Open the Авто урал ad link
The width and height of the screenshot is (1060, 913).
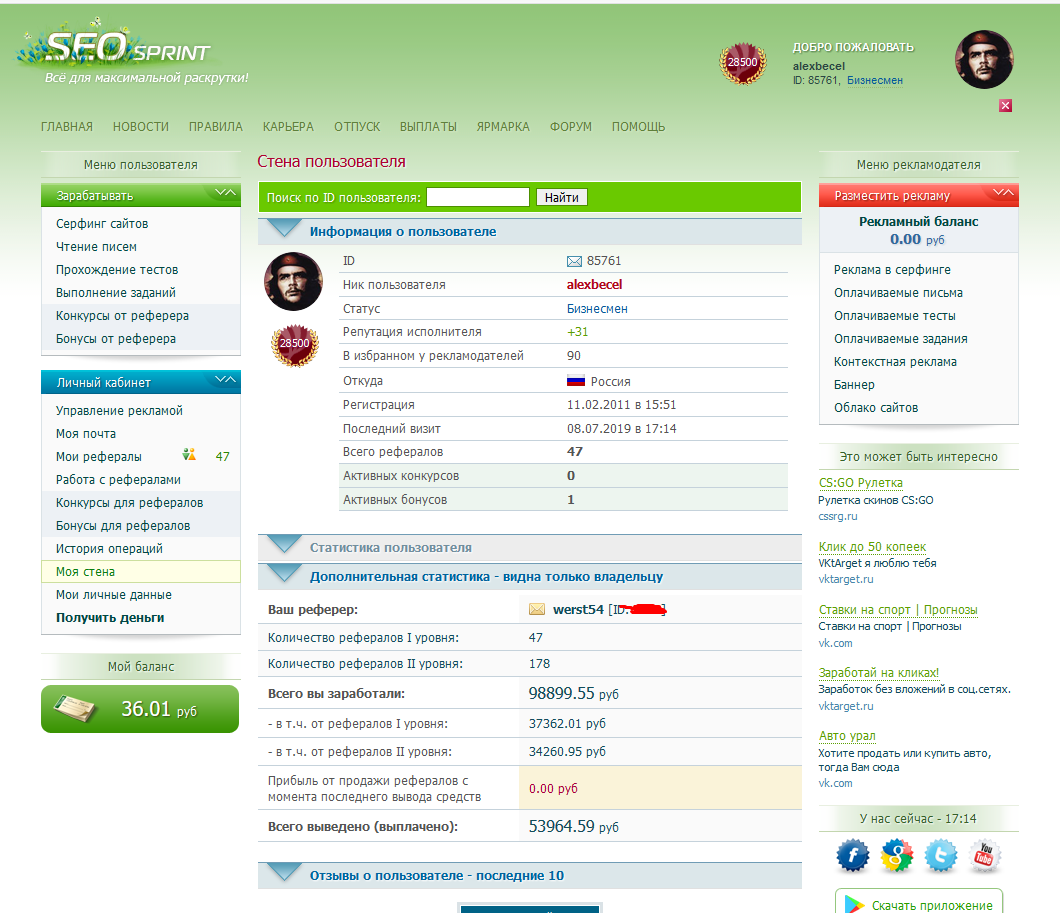(847, 735)
